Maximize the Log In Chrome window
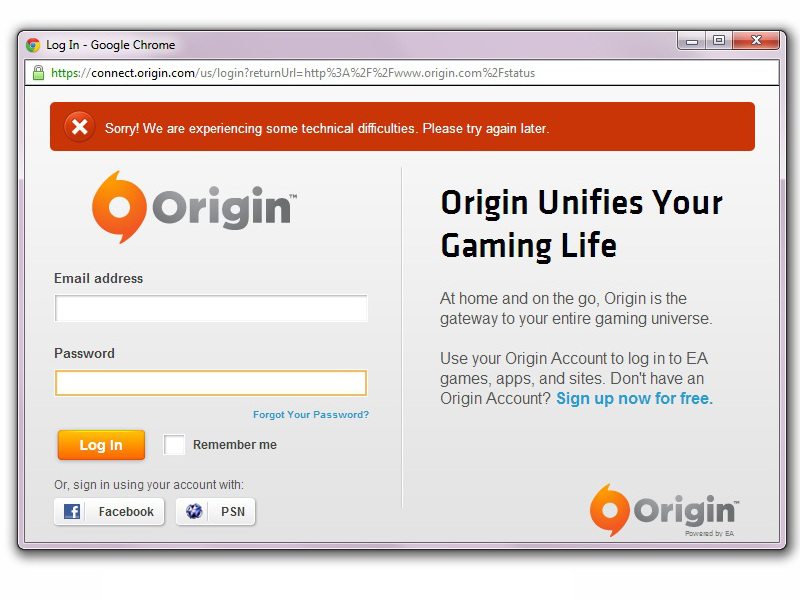 pos(719,41)
